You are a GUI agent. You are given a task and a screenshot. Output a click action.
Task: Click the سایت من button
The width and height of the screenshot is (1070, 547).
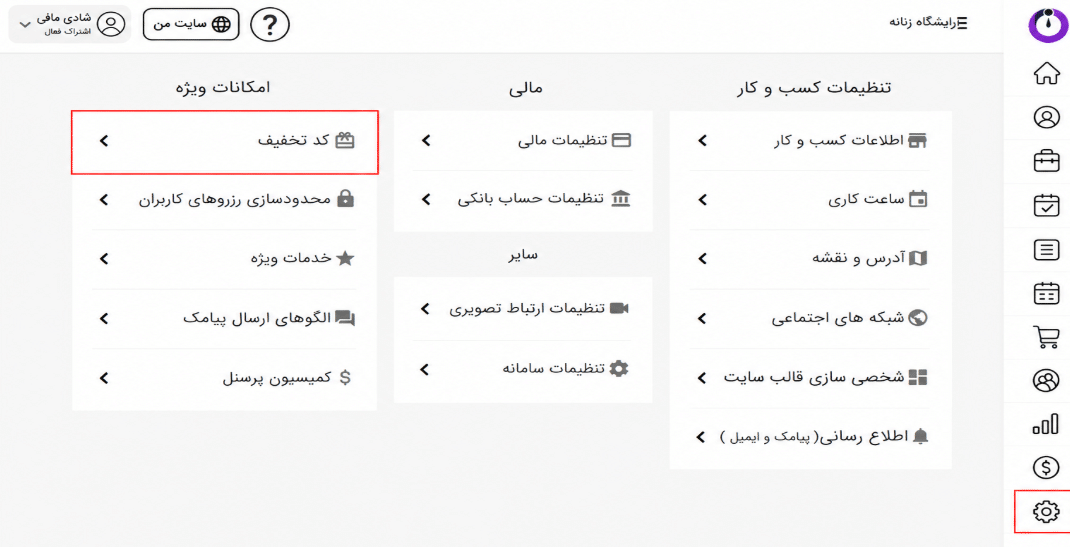[191, 25]
